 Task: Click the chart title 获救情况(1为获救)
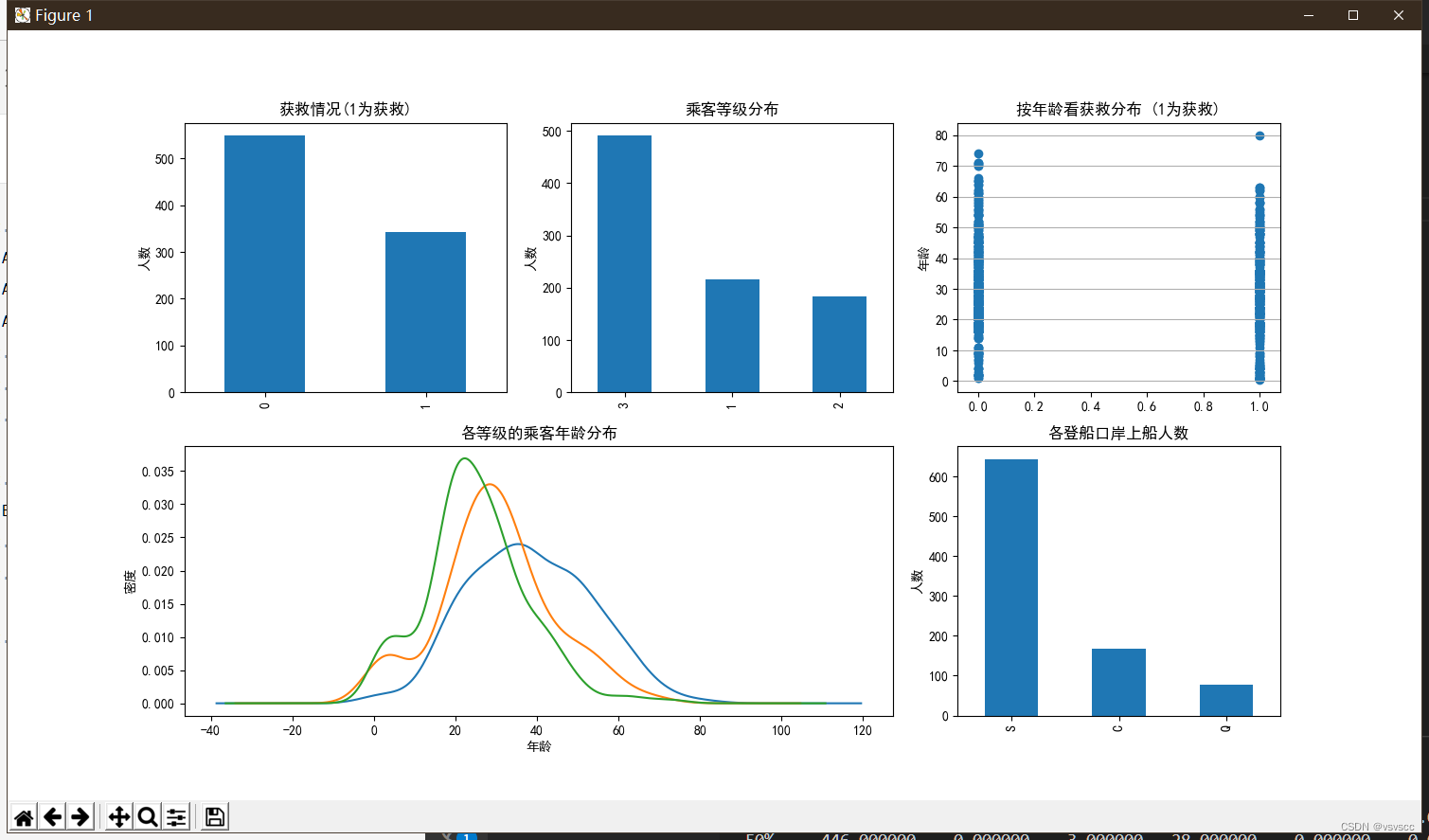(x=345, y=109)
